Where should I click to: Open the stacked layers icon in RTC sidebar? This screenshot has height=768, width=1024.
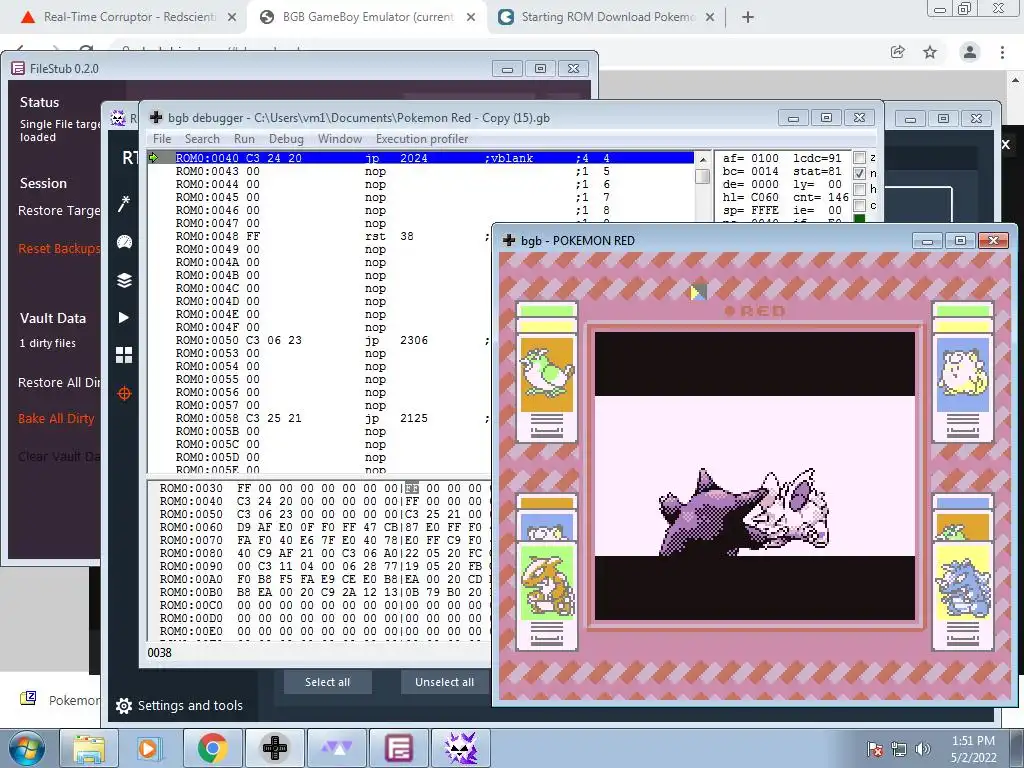click(124, 280)
